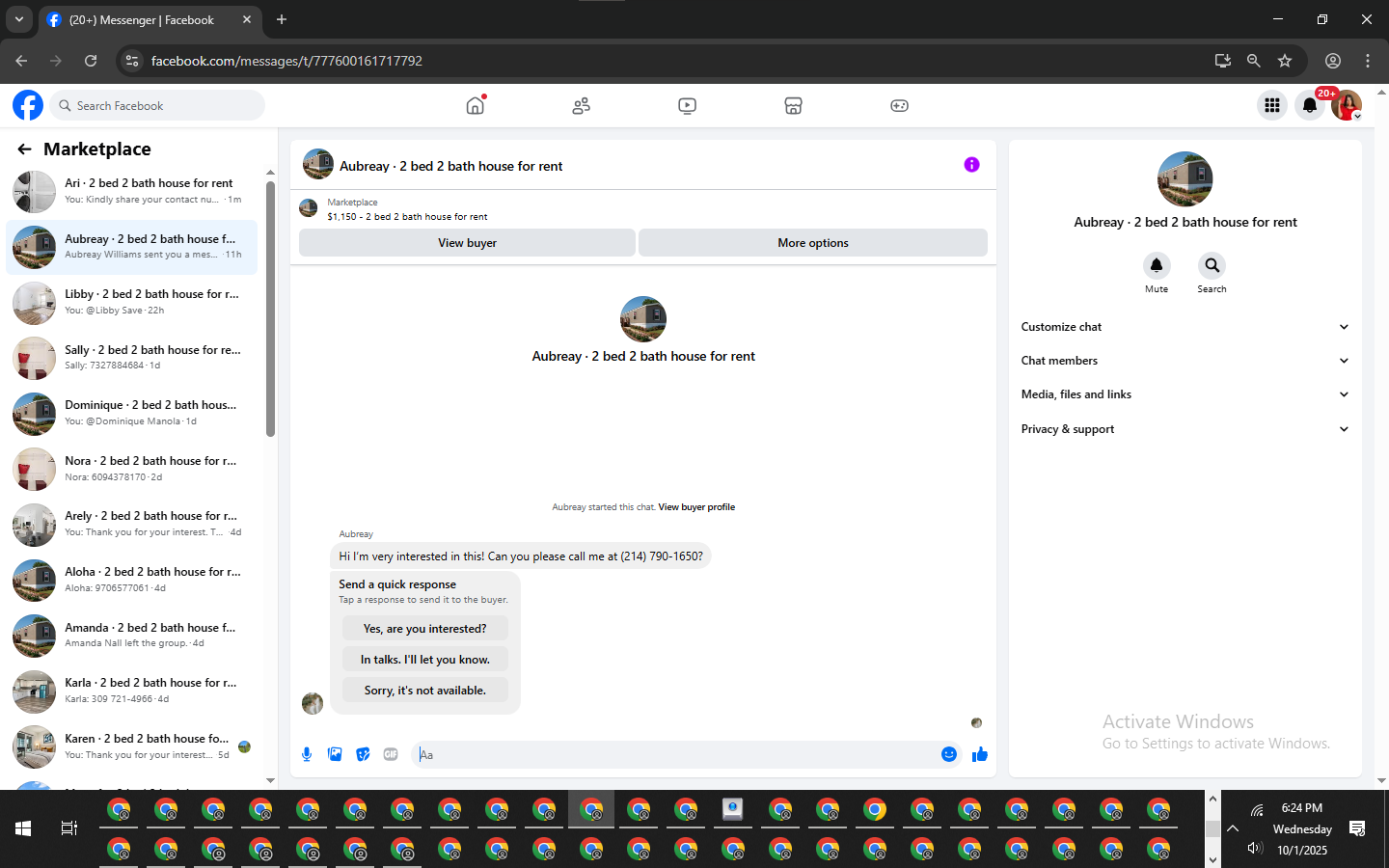Open the taskbar clock and date
Screen dimensions: 1389x868
pos(1302,829)
